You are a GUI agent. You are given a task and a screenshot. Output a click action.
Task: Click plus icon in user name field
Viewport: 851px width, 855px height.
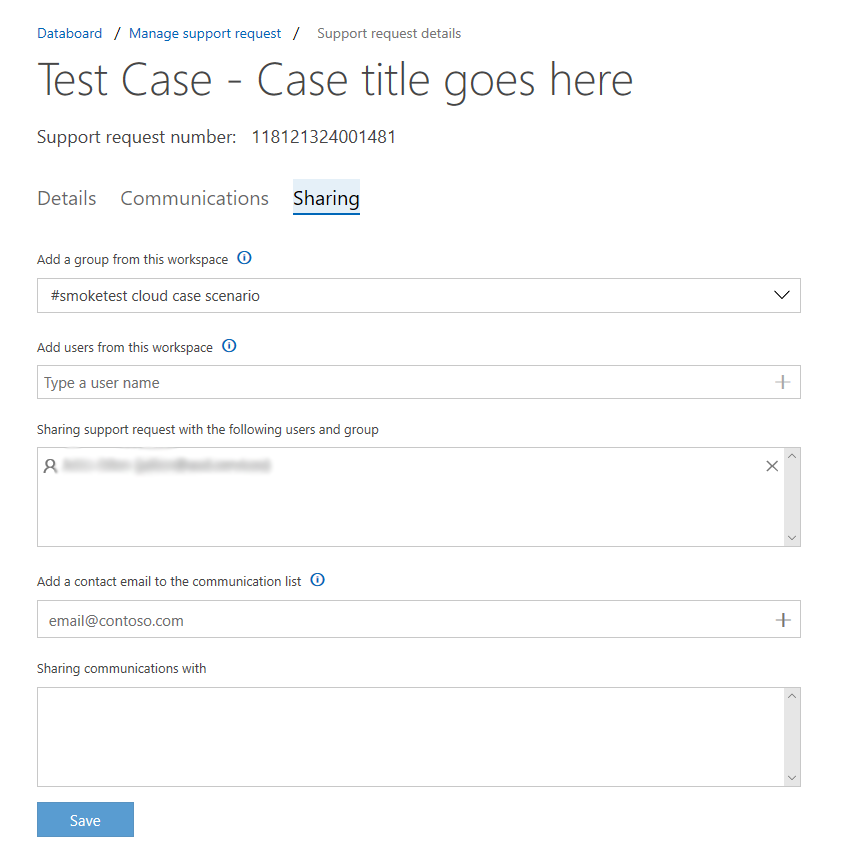click(782, 382)
